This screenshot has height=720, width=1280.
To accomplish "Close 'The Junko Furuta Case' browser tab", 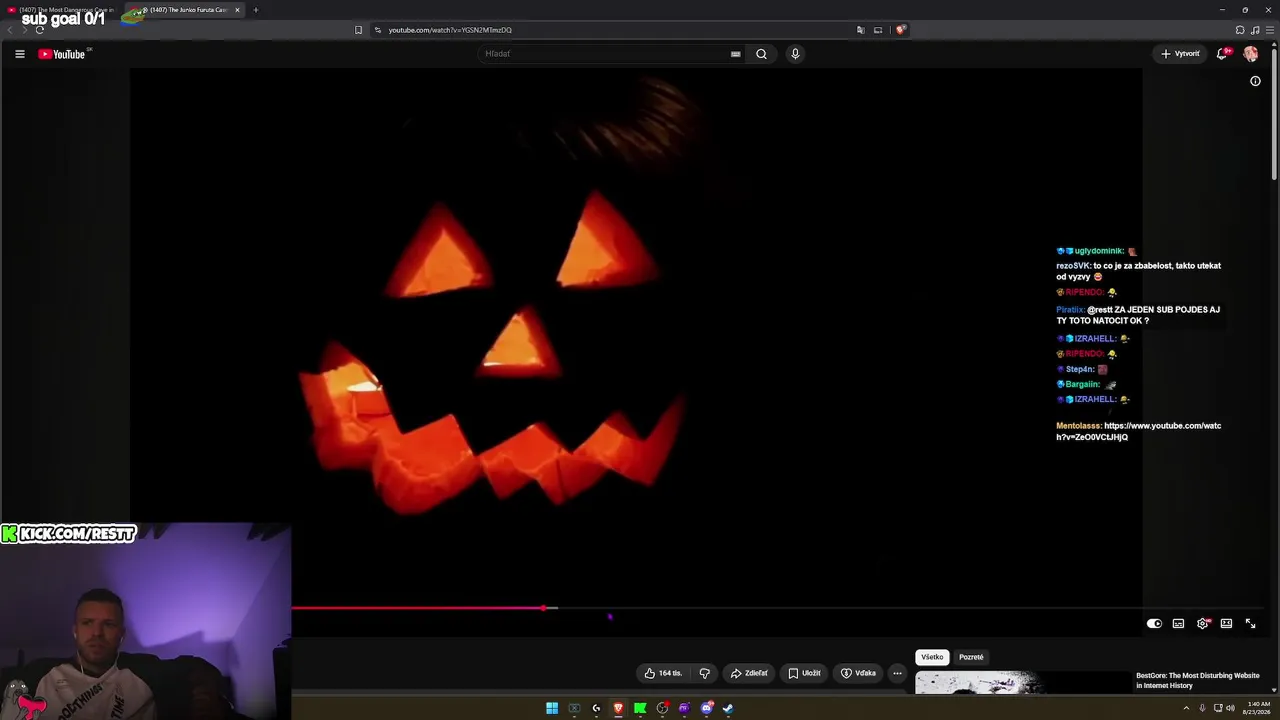I will pos(237,10).
